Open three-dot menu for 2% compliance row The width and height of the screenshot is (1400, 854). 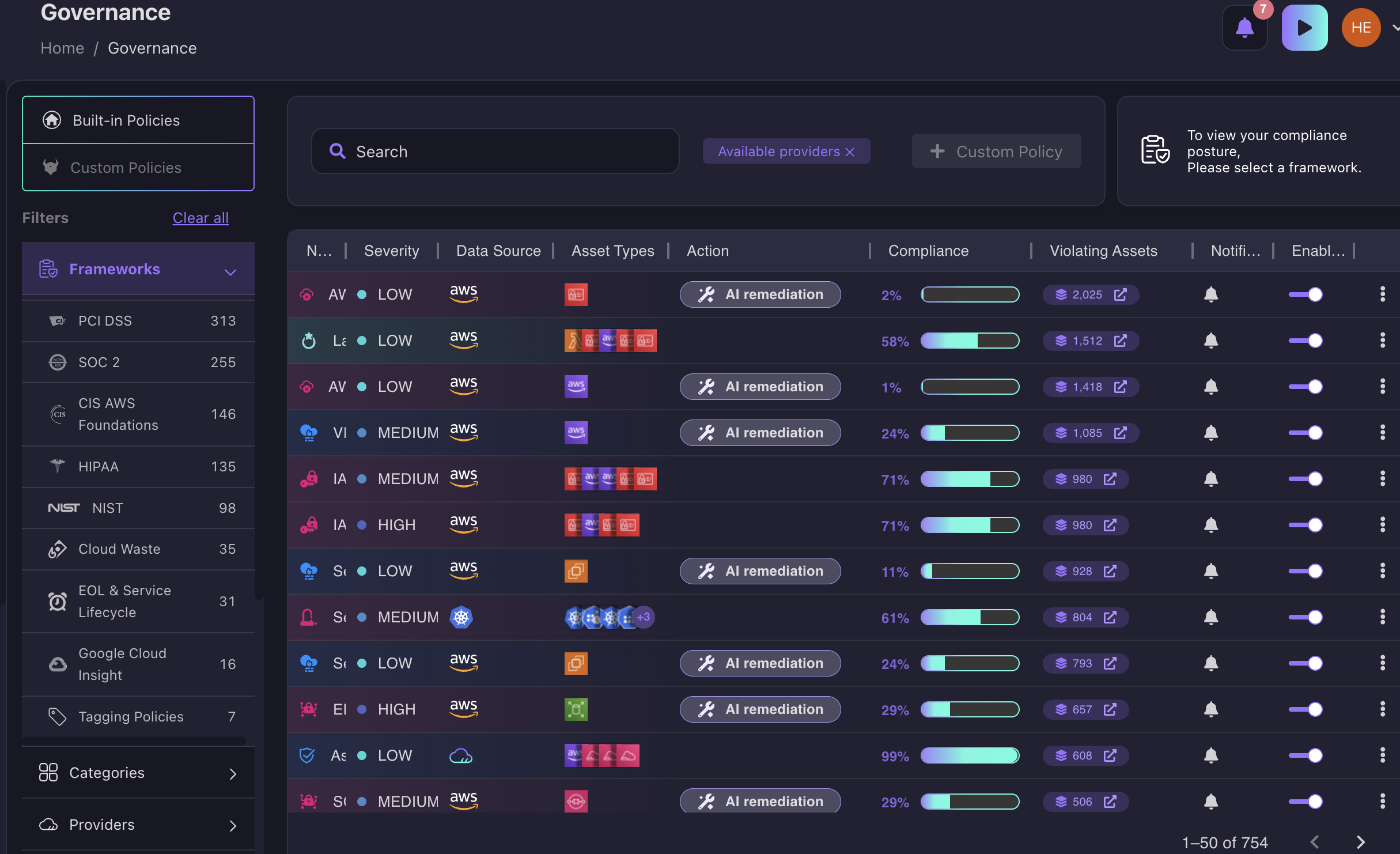coord(1382,294)
